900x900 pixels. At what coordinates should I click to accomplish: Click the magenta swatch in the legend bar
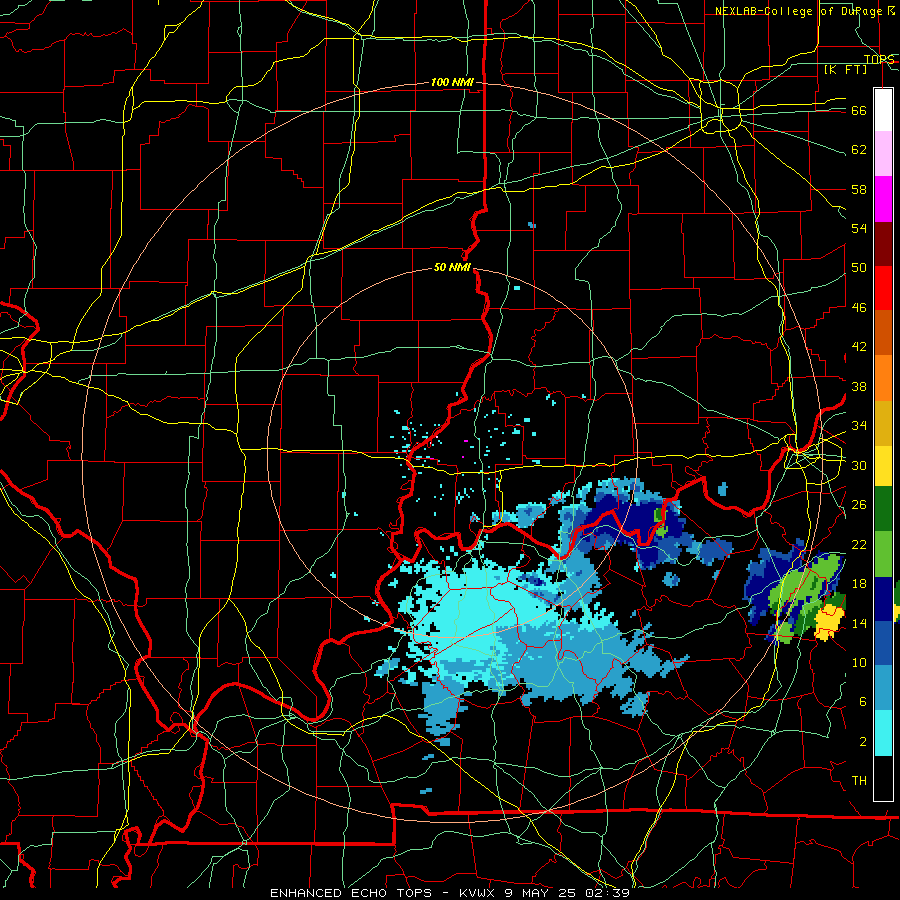tap(883, 199)
